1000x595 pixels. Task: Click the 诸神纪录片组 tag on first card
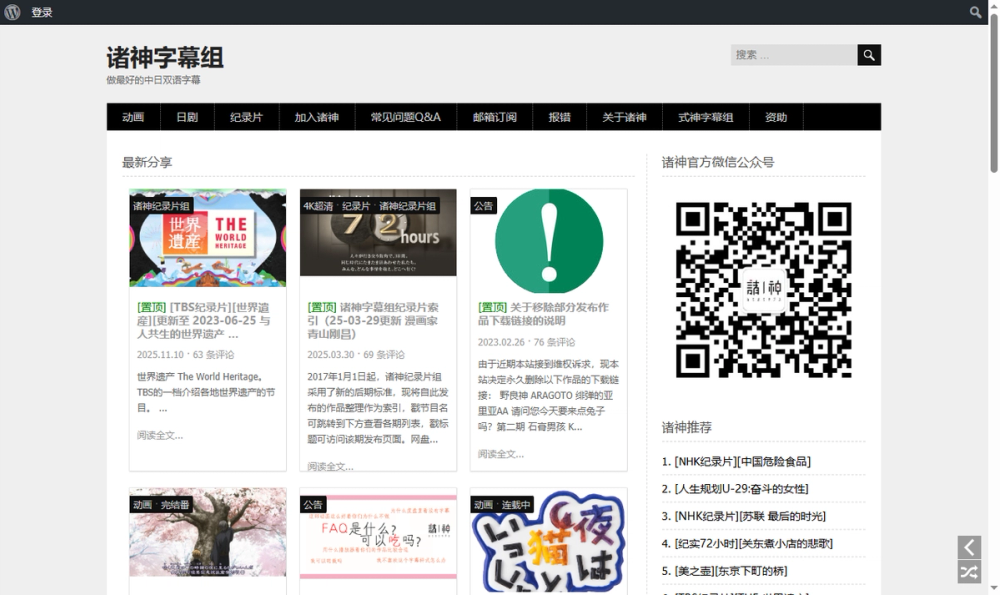[161, 206]
